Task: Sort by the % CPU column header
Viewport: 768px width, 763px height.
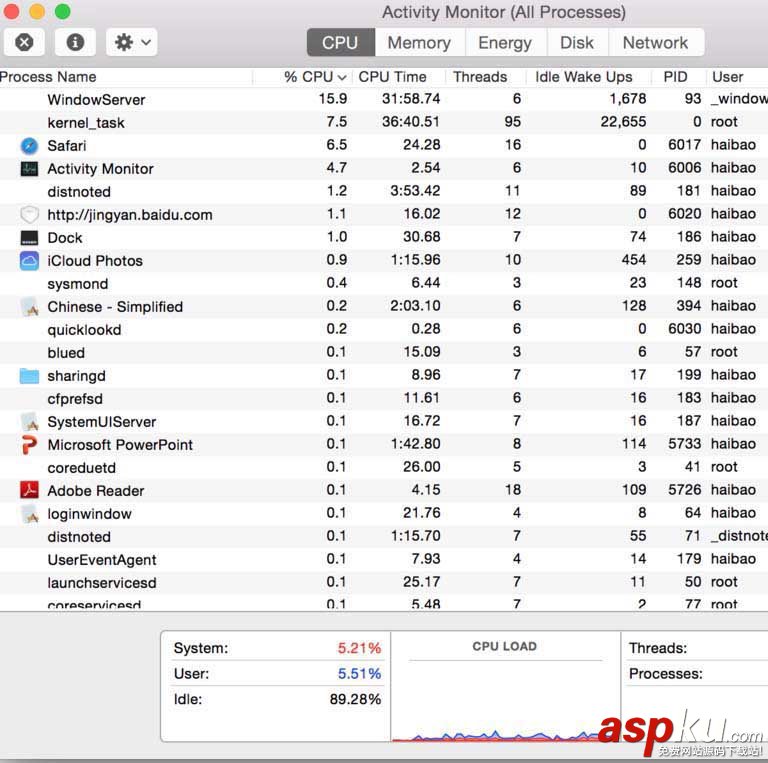Action: (315, 77)
